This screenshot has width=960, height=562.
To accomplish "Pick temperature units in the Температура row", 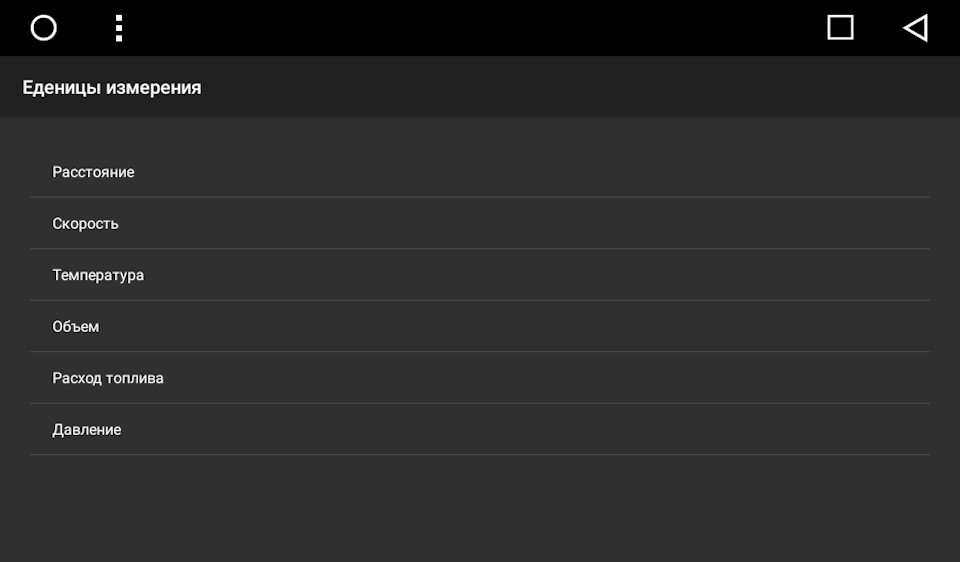I will pos(480,275).
